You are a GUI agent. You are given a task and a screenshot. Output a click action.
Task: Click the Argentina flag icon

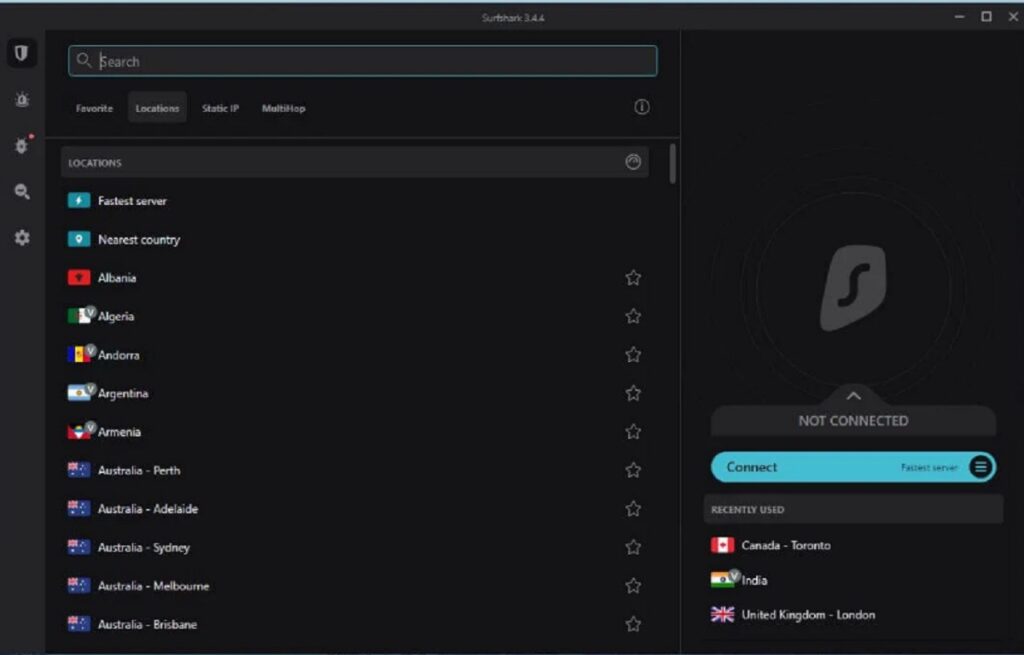[79, 393]
